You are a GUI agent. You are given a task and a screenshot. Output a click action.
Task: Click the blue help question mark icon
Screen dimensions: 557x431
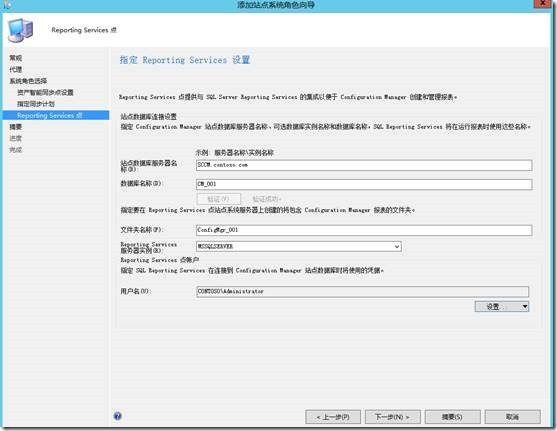[x=118, y=416]
